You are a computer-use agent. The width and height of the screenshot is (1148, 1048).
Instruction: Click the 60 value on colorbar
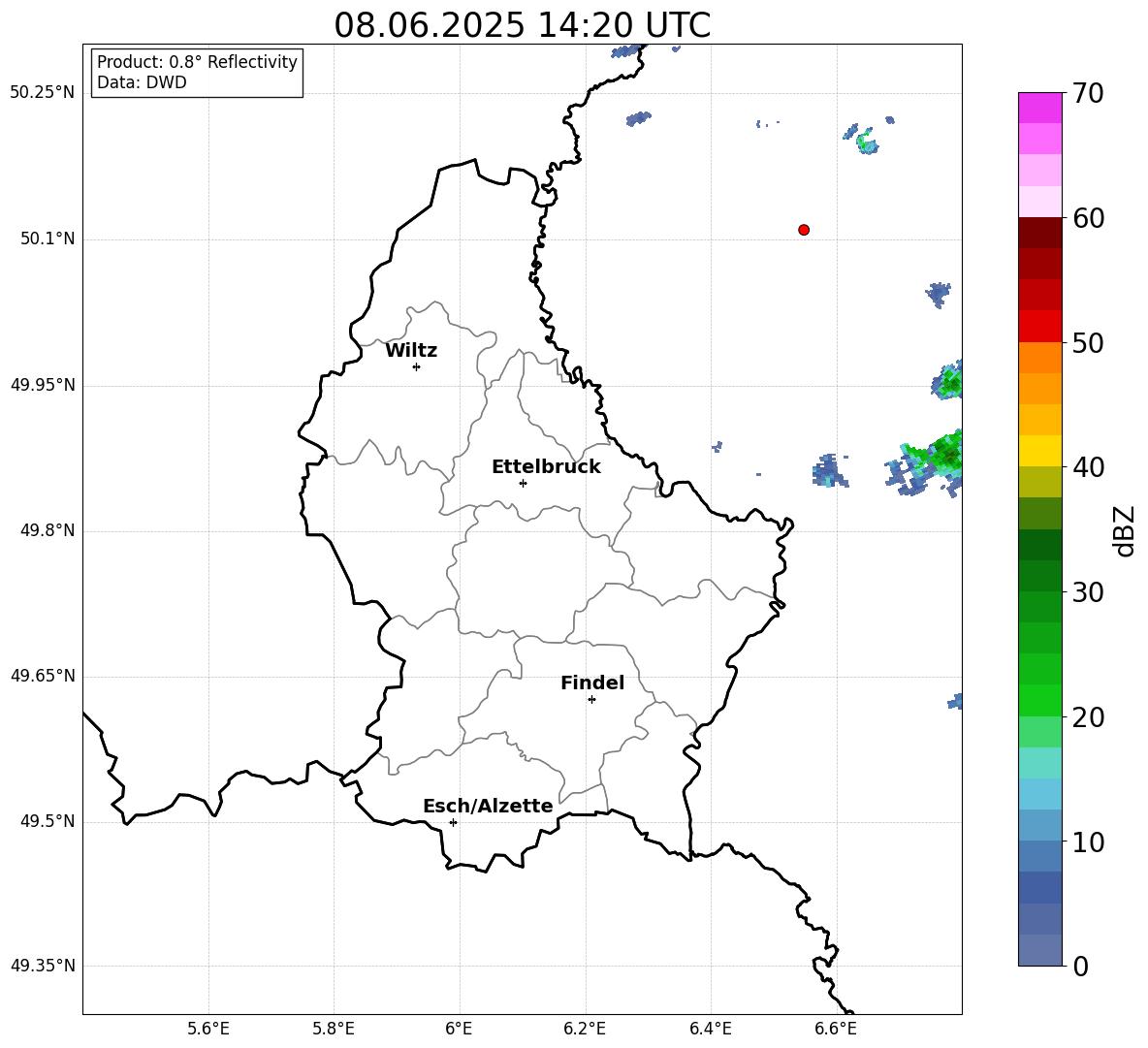[1088, 218]
